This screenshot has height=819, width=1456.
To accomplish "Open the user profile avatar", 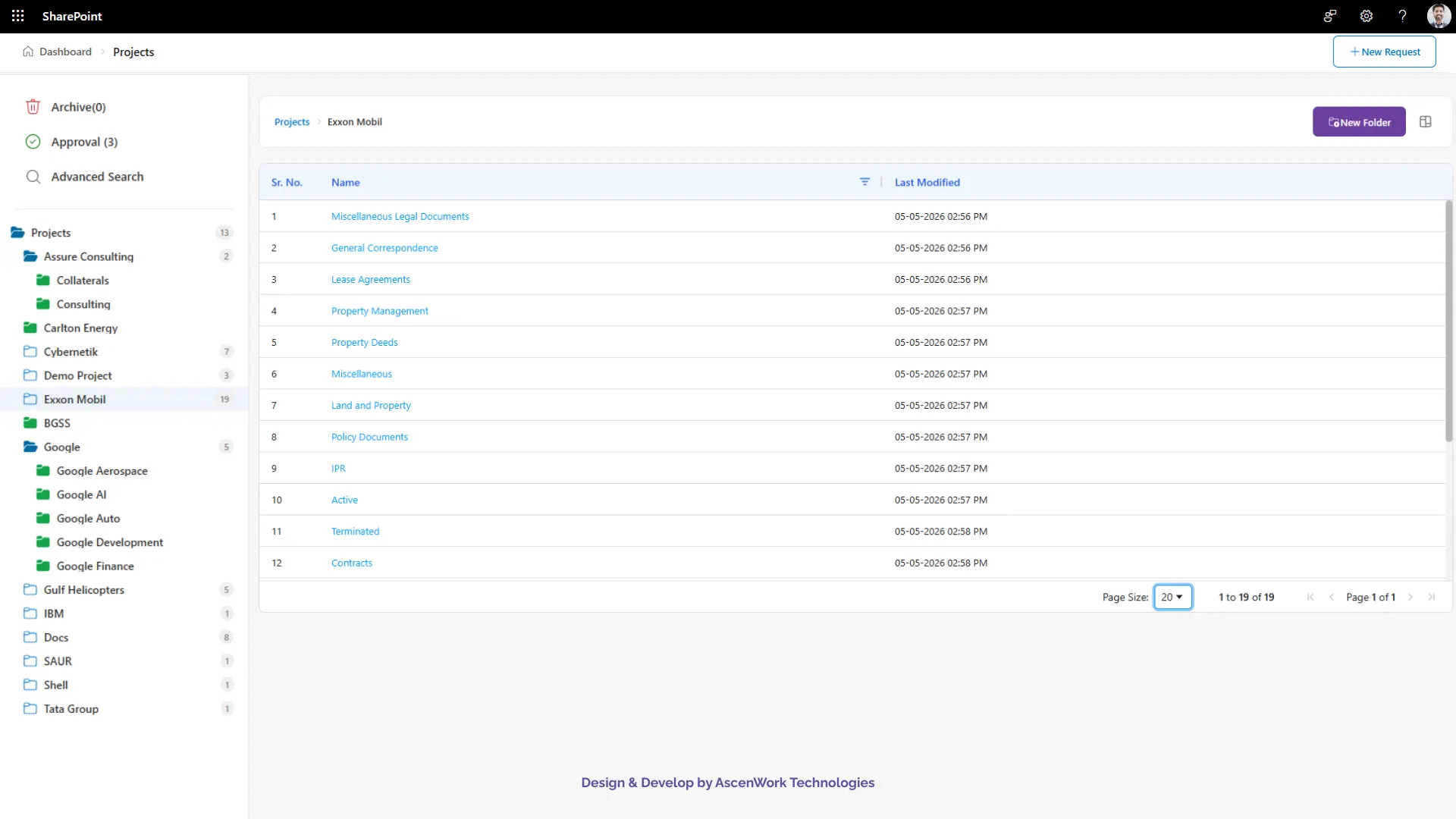I will tap(1439, 16).
